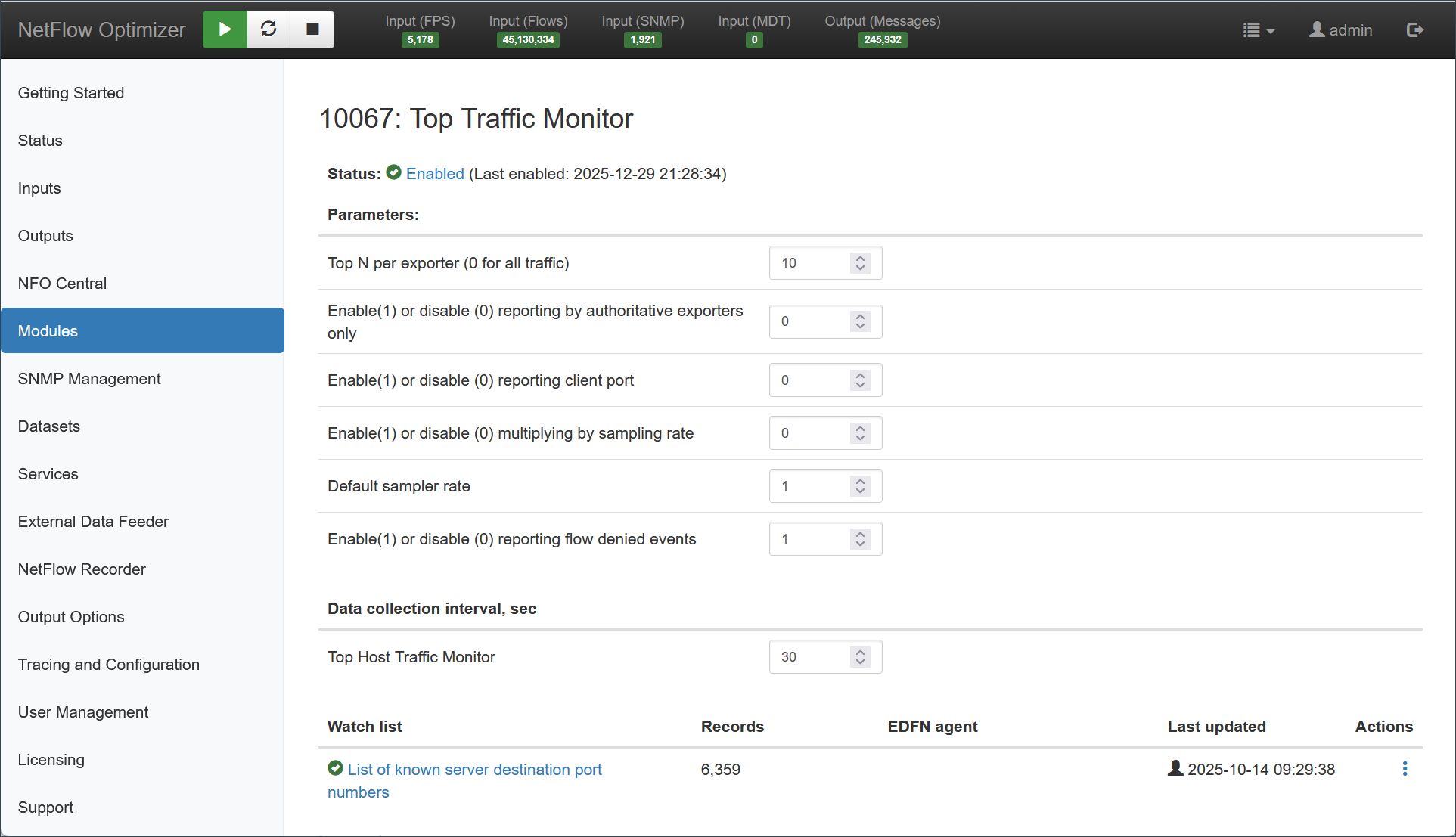This screenshot has height=837, width=1456.
Task: Click the restart refresh icon button
Action: click(x=269, y=29)
